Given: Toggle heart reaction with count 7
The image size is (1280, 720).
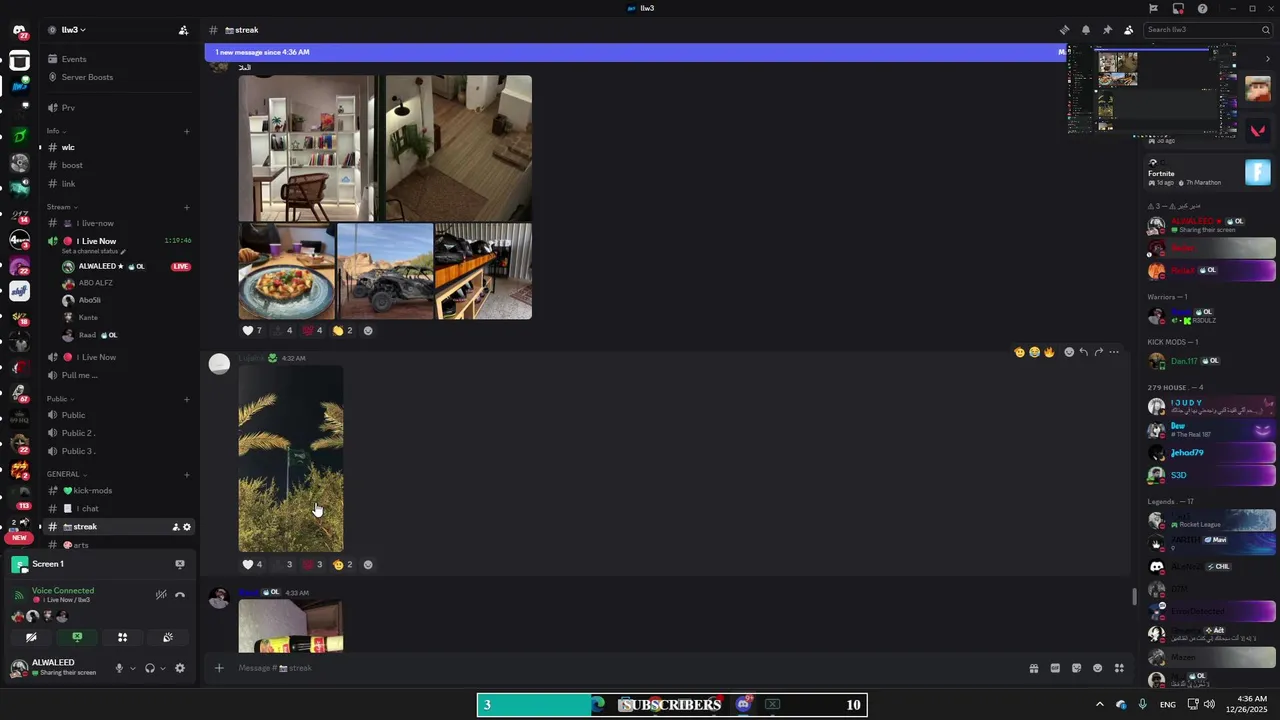Looking at the screenshot, I should click(252, 330).
